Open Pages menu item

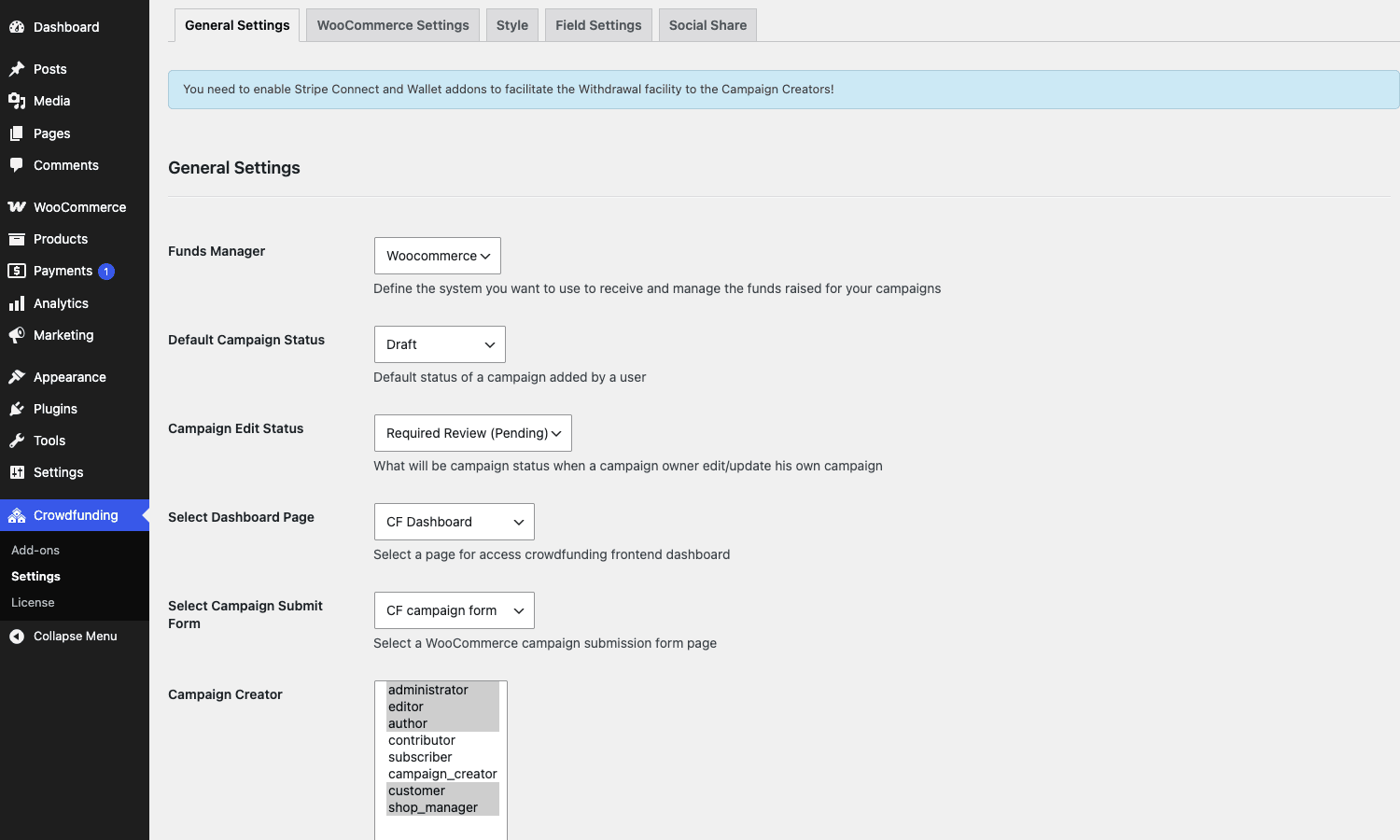pyautogui.click(x=75, y=133)
